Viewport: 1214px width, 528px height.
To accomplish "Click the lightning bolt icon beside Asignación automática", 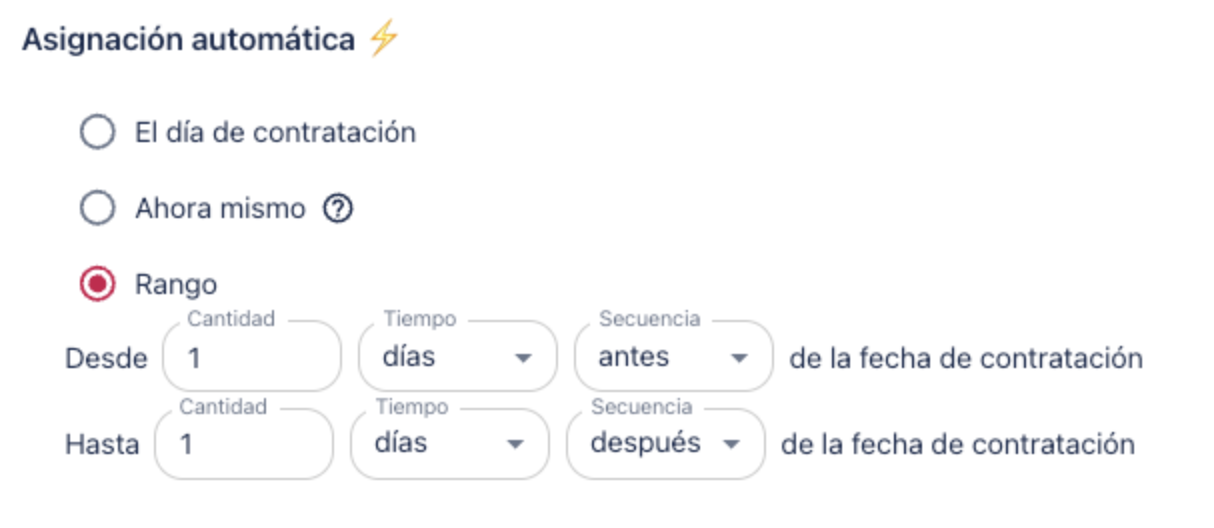I will pyautogui.click(x=383, y=40).
